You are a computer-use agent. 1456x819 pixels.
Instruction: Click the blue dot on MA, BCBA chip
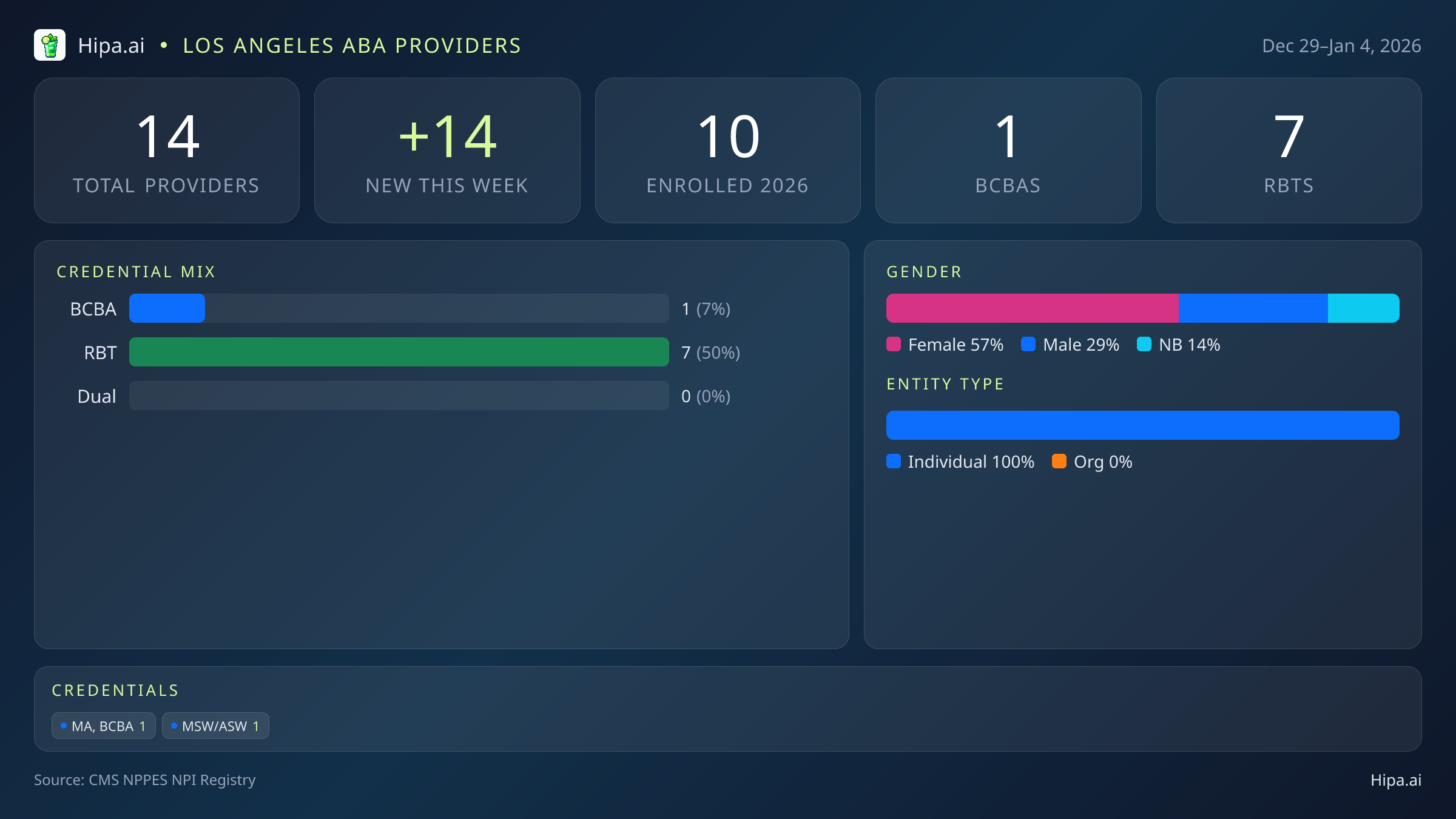63,725
